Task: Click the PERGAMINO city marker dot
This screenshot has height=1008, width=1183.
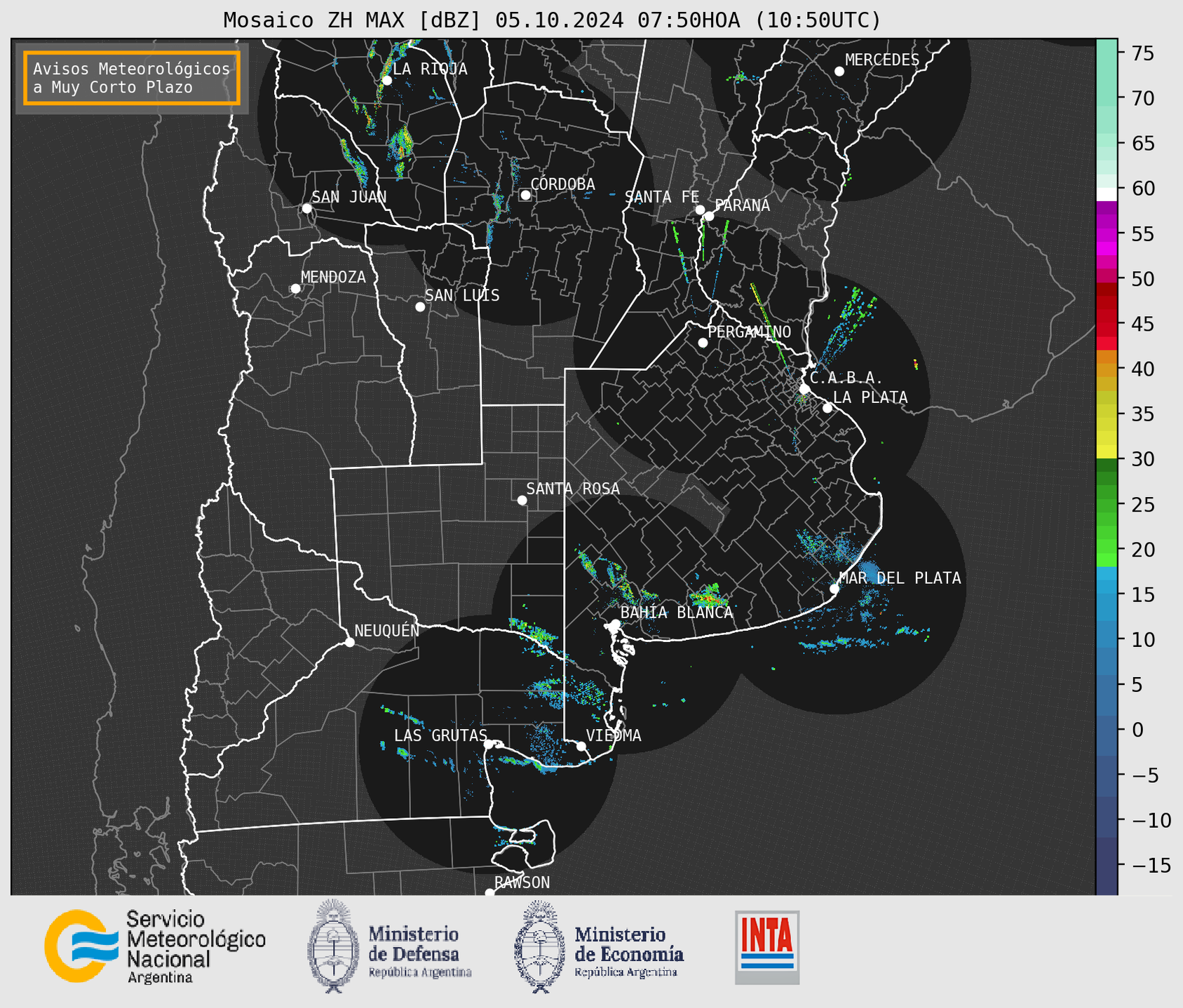Action: (703, 343)
